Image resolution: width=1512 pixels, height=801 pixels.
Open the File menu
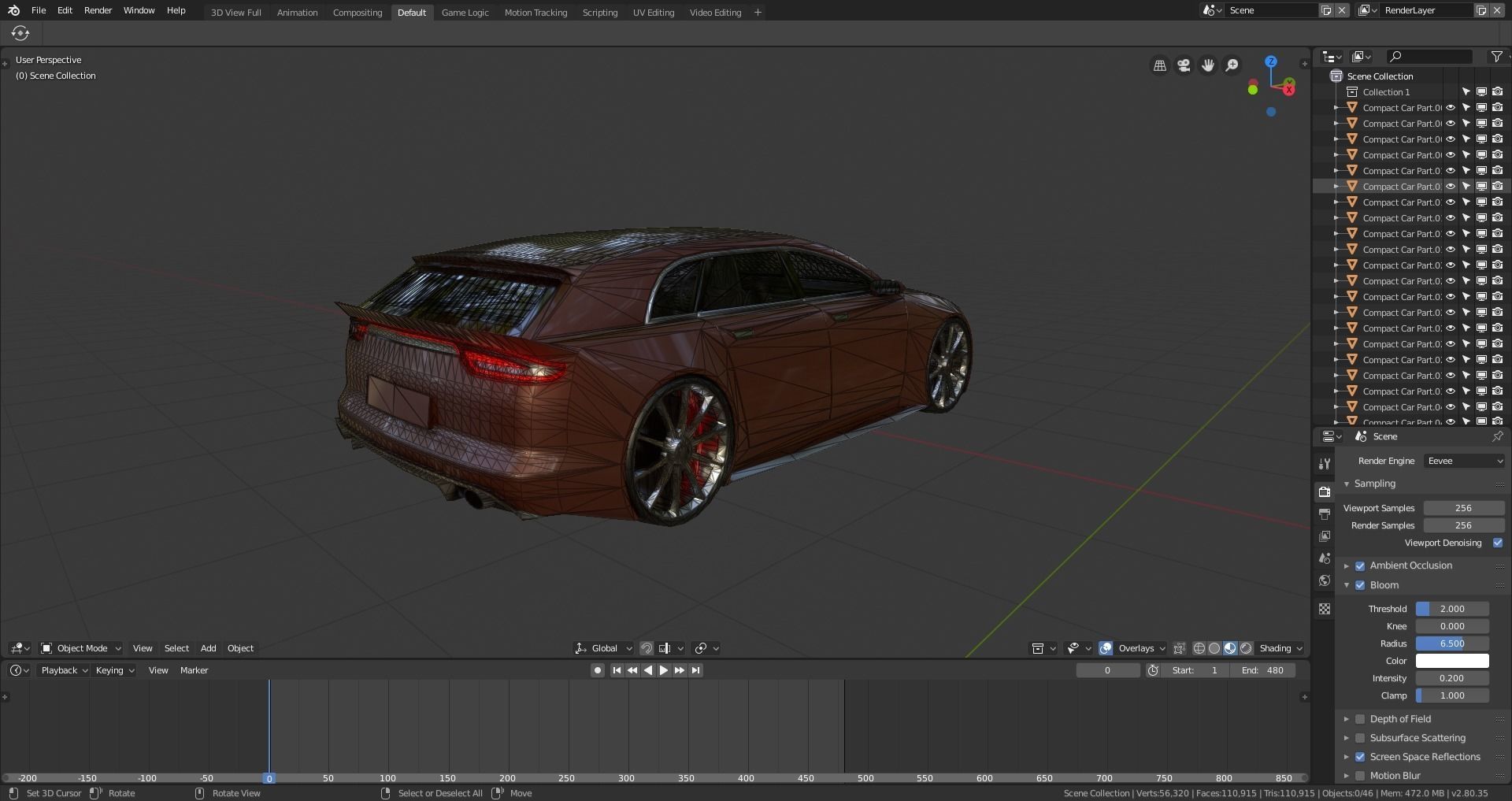tap(39, 10)
